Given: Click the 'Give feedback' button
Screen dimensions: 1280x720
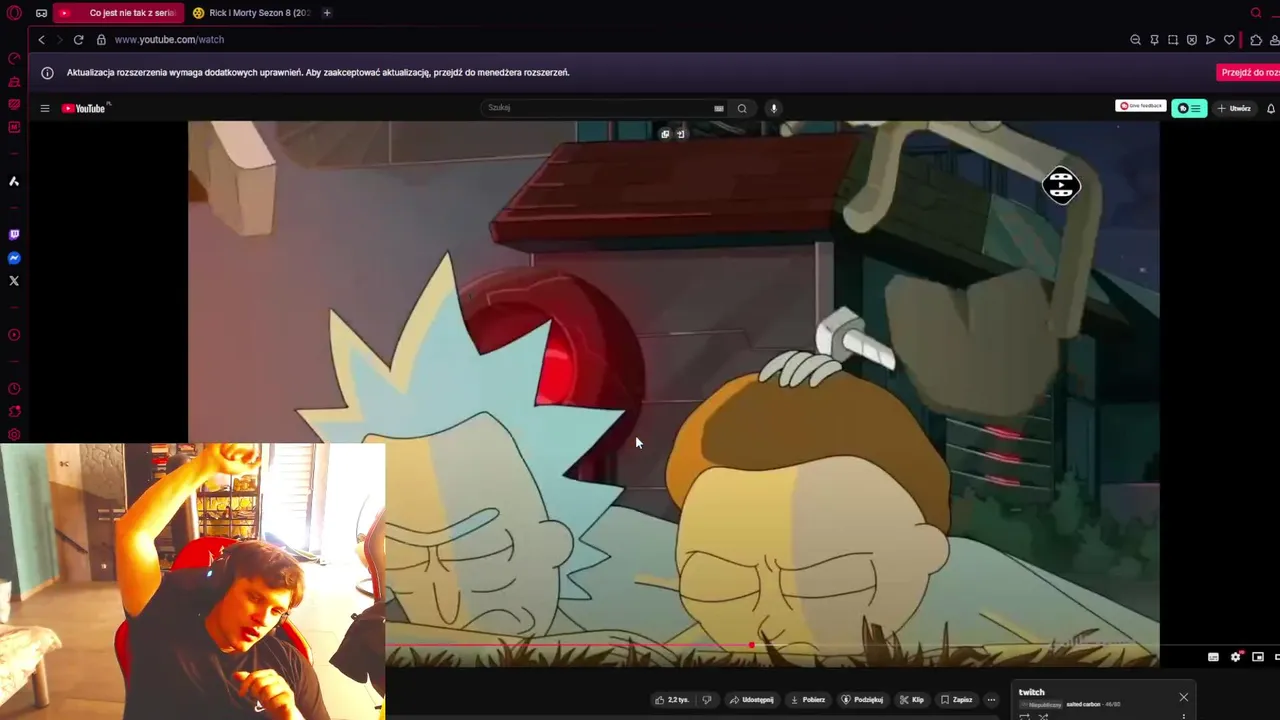Looking at the screenshot, I should 1141,106.
